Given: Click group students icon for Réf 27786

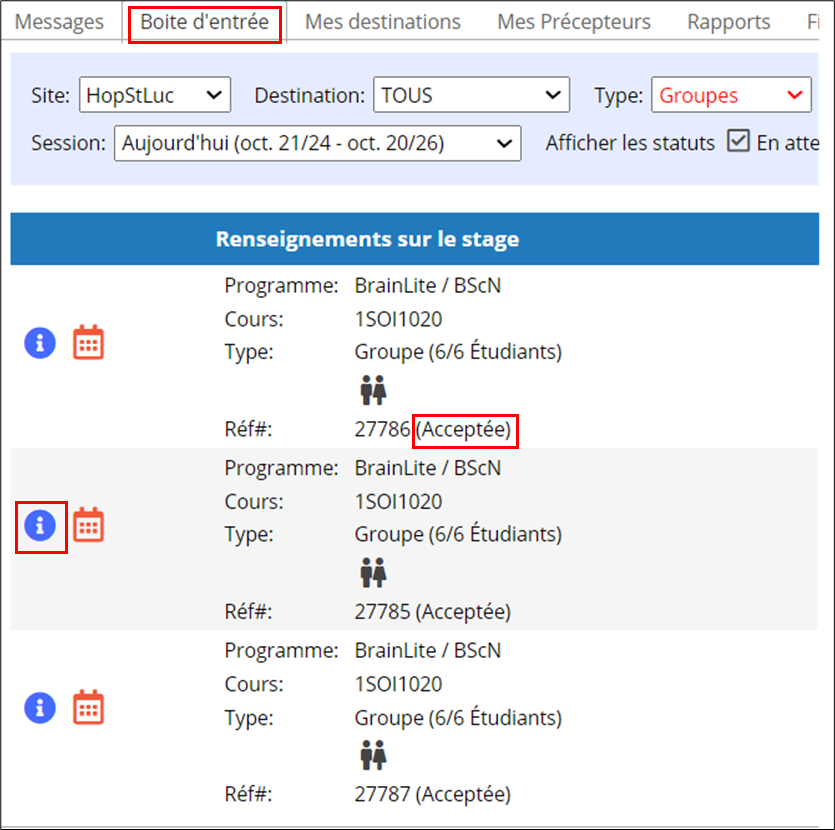Looking at the screenshot, I should 373,390.
